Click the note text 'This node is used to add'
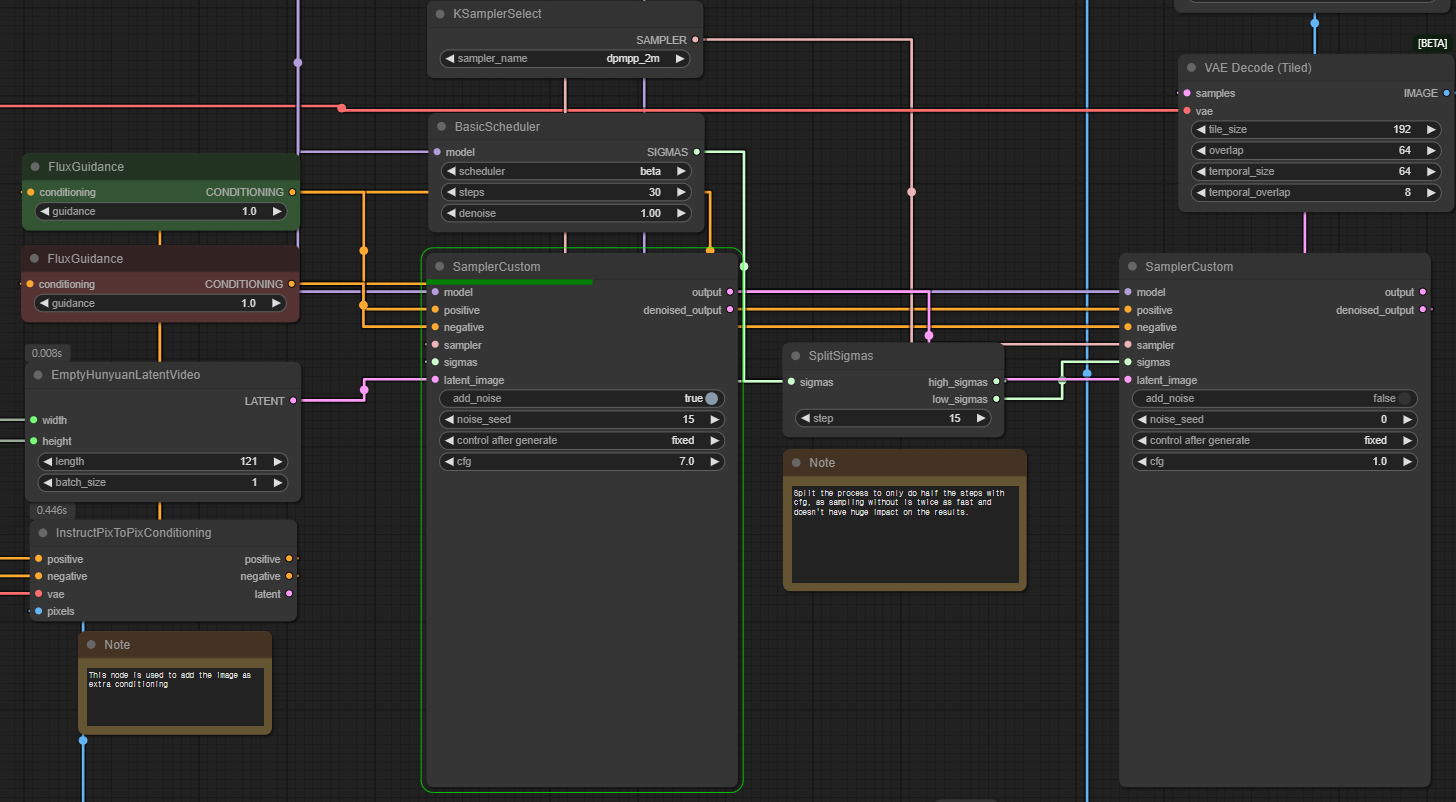This screenshot has width=1456, height=802. [170, 680]
